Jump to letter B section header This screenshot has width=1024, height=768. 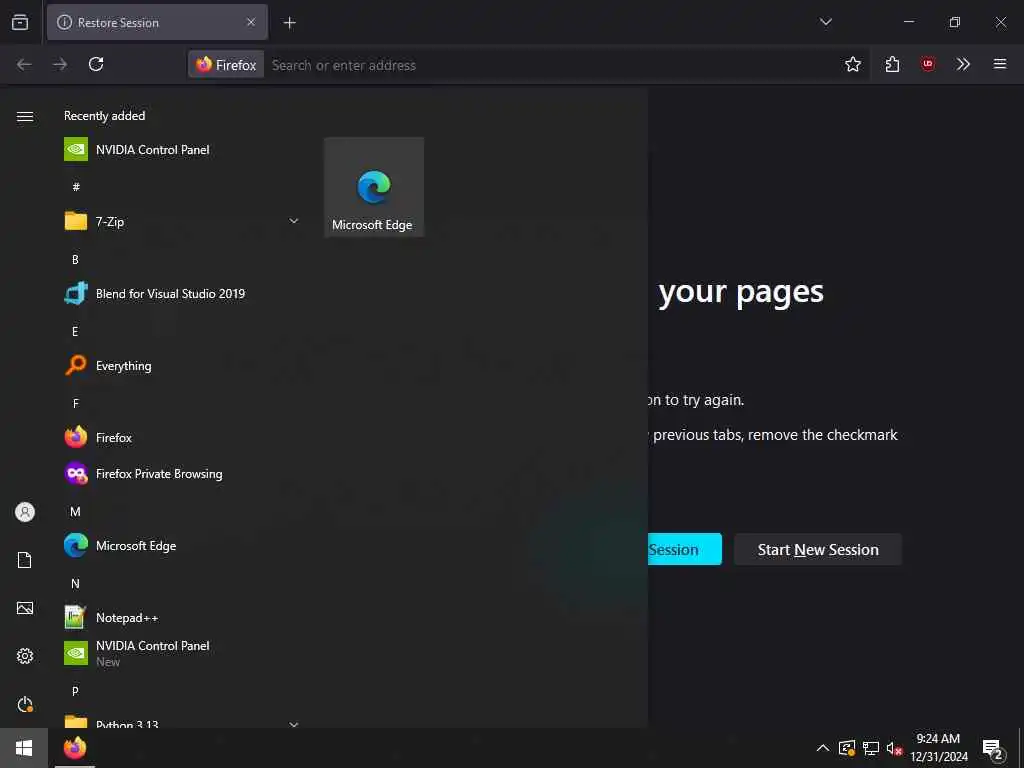click(x=75, y=259)
